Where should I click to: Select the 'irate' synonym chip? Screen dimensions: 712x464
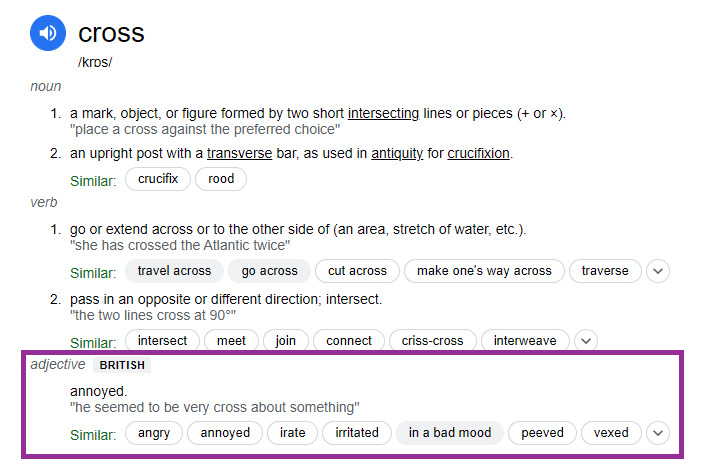click(x=292, y=433)
